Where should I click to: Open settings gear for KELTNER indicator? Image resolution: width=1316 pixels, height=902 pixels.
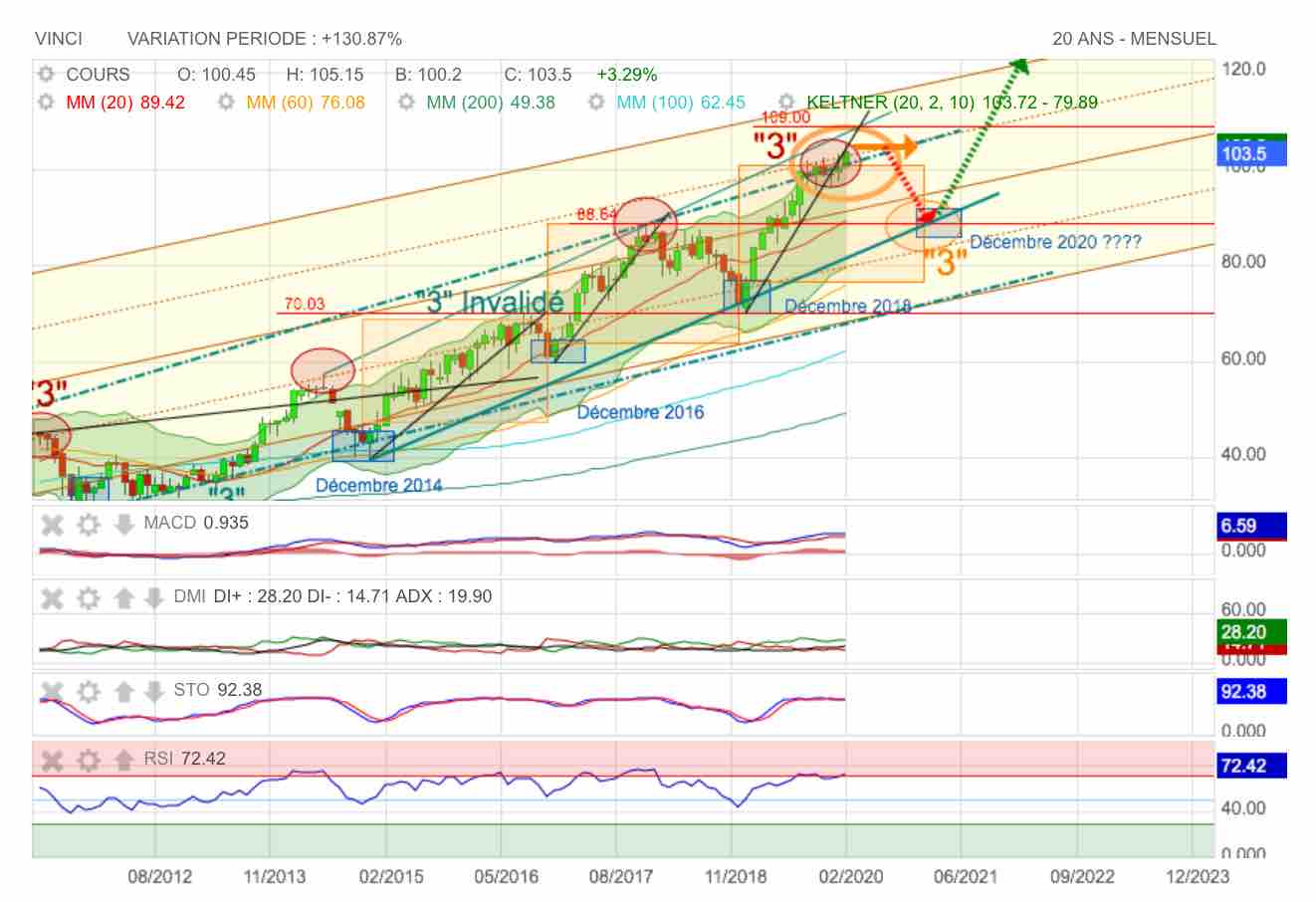click(787, 103)
